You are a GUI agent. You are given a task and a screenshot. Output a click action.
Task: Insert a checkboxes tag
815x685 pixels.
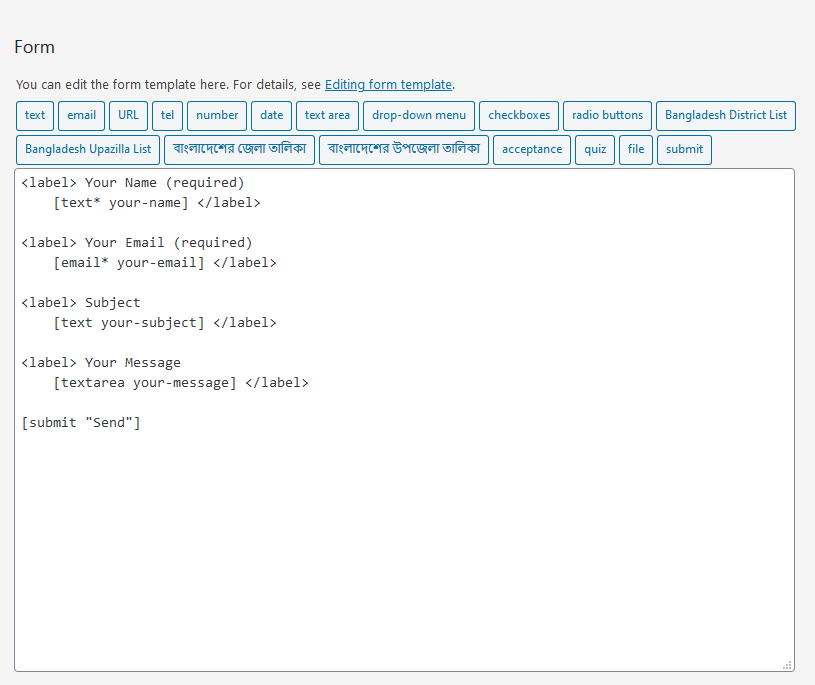pyautogui.click(x=519, y=115)
